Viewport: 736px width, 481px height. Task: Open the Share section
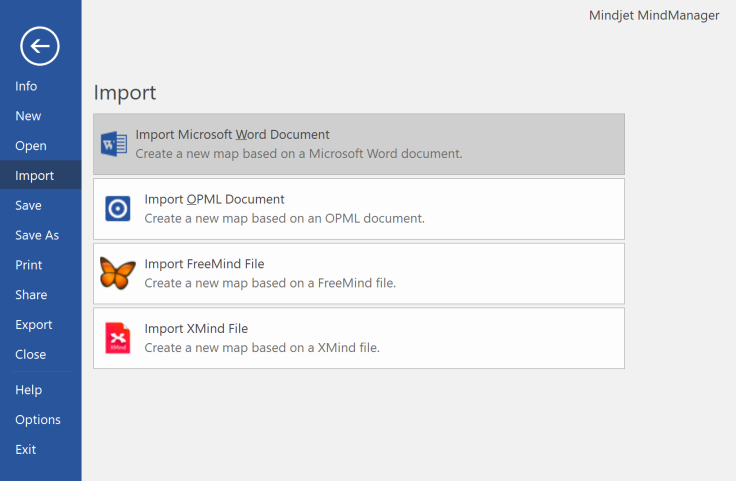[x=31, y=295]
